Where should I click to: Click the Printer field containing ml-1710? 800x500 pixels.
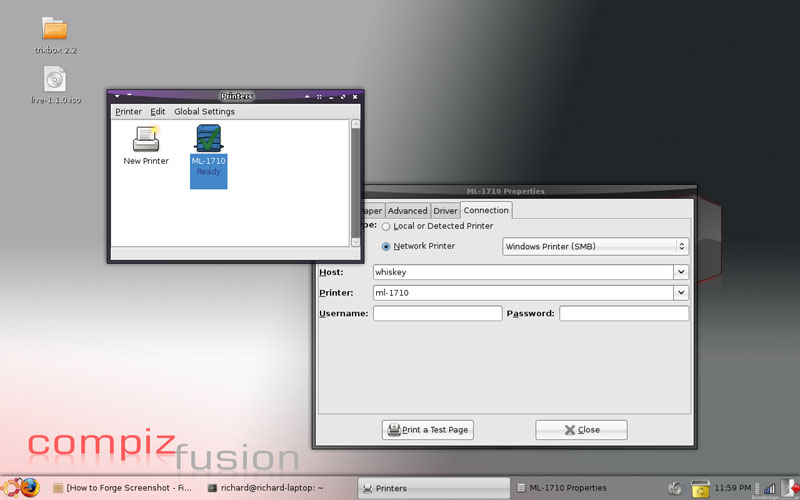point(523,293)
